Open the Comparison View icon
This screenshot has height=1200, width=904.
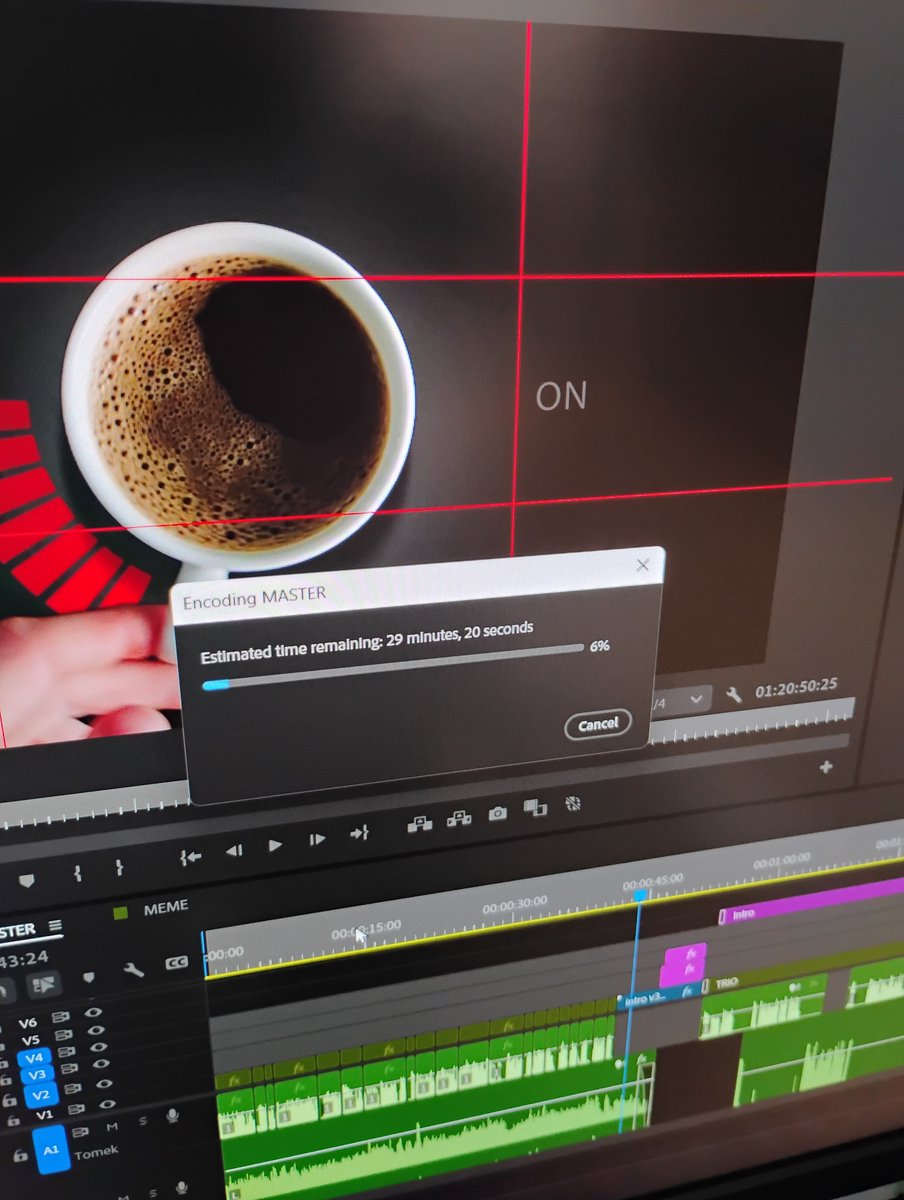(535, 808)
